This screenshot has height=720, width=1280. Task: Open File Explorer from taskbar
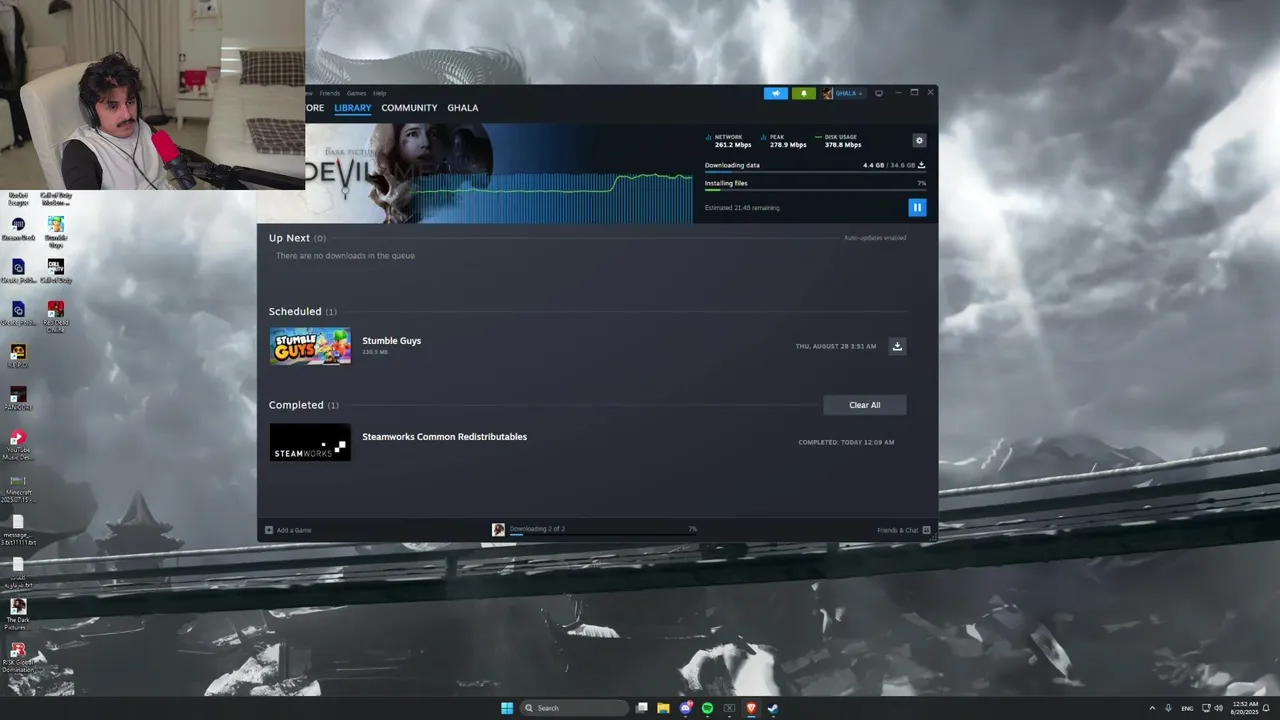pos(663,708)
